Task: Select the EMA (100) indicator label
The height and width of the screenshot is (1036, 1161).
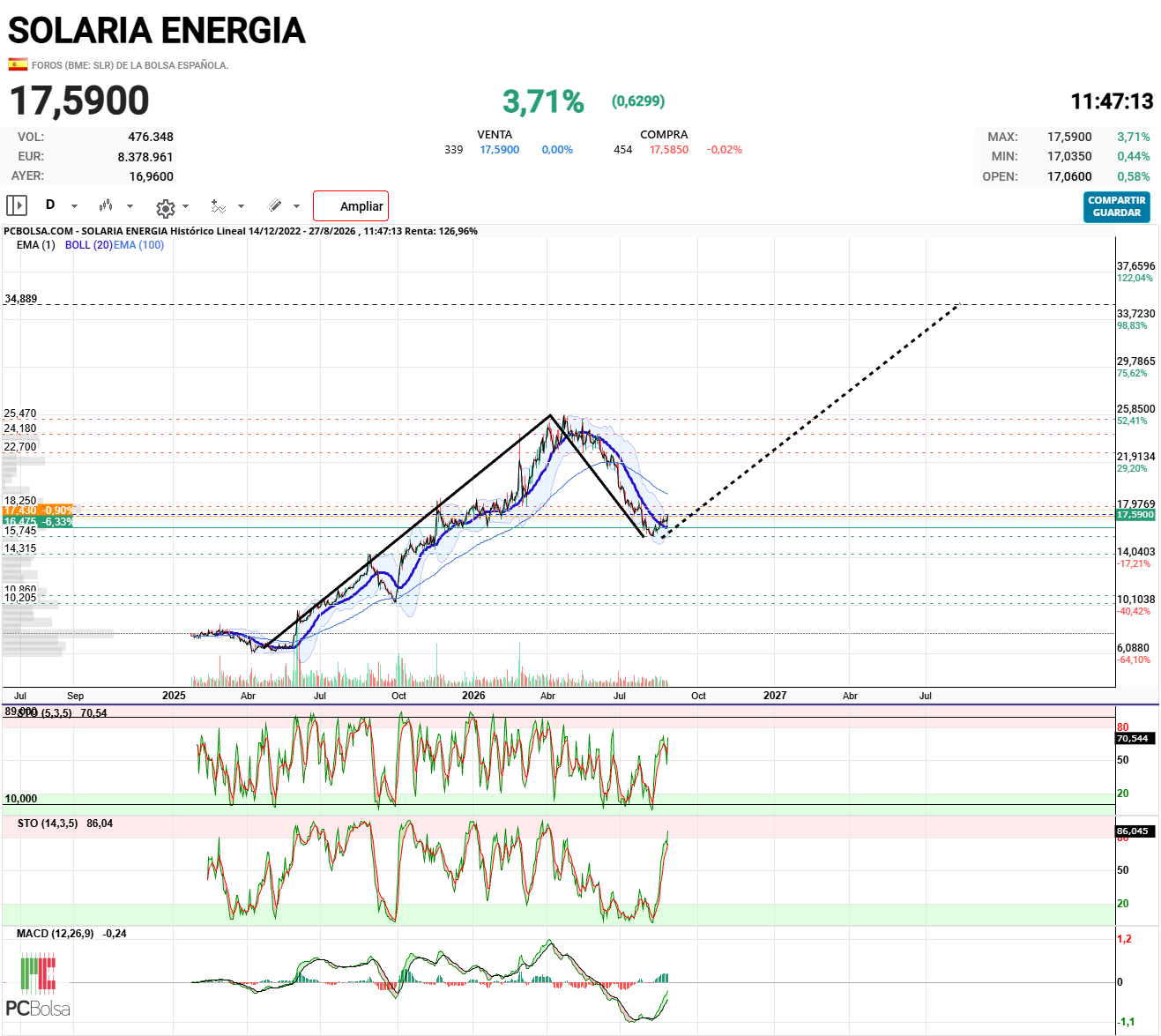Action: 138,245
